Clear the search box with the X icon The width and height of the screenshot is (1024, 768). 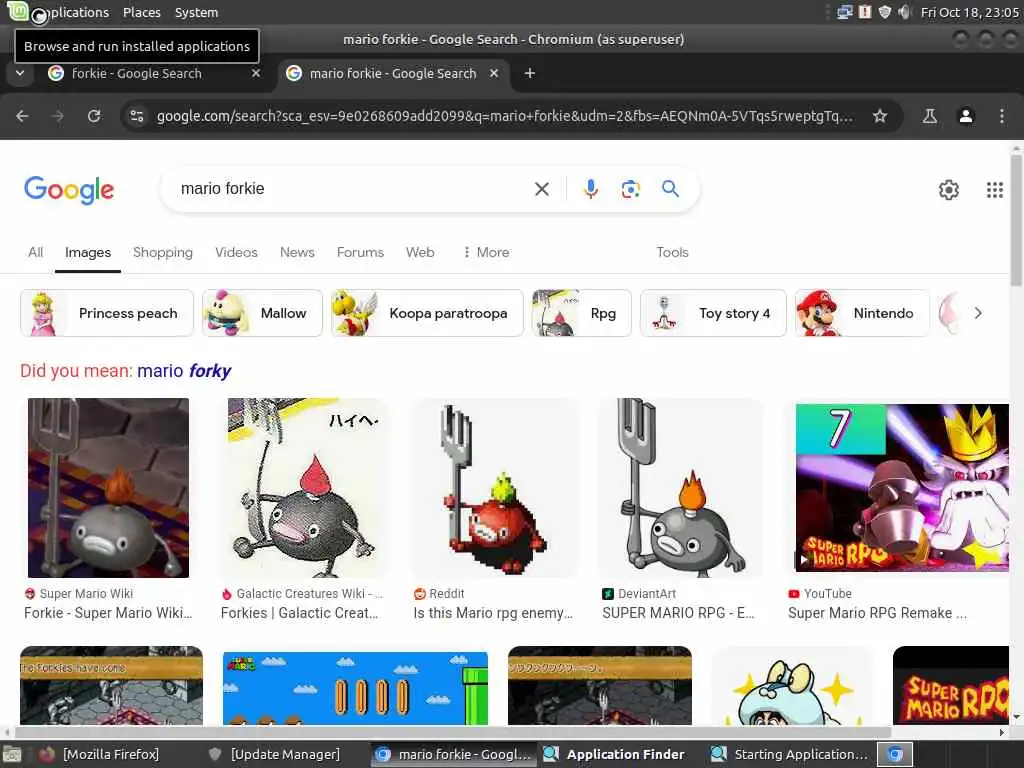tap(541, 189)
